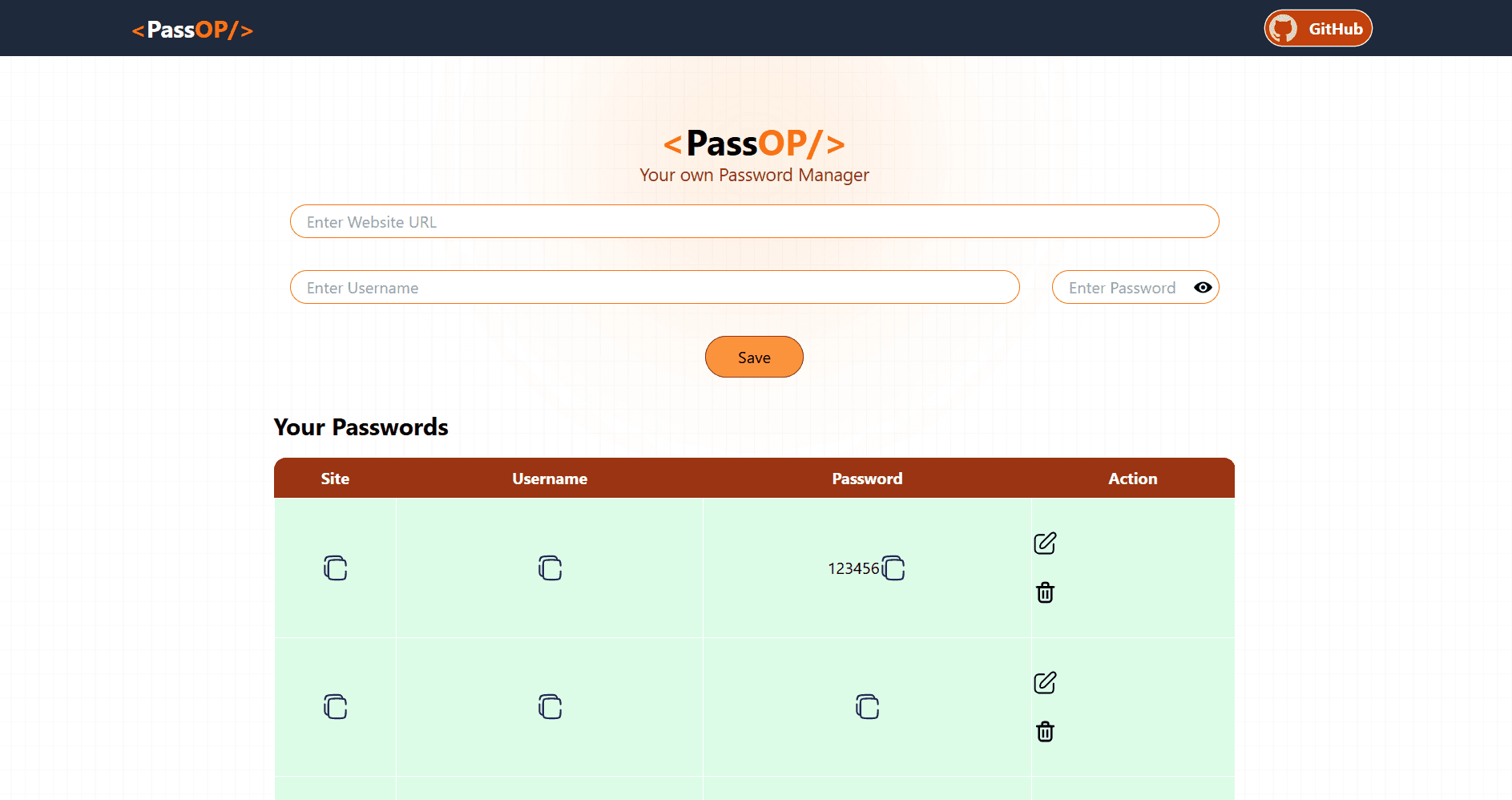Delete the first password entry
The height and width of the screenshot is (800, 1512).
click(1044, 592)
